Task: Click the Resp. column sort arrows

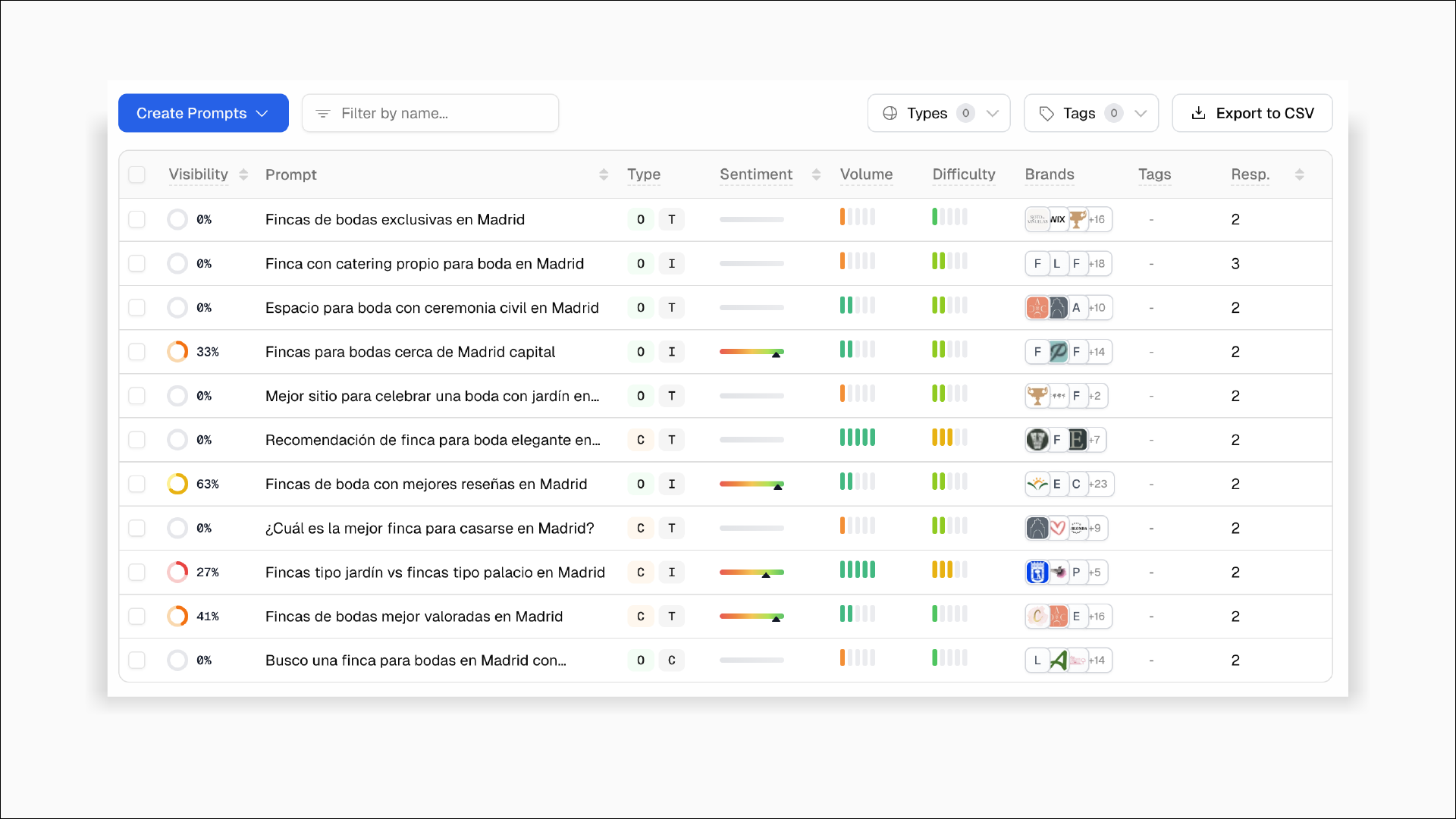Action: click(x=1299, y=174)
